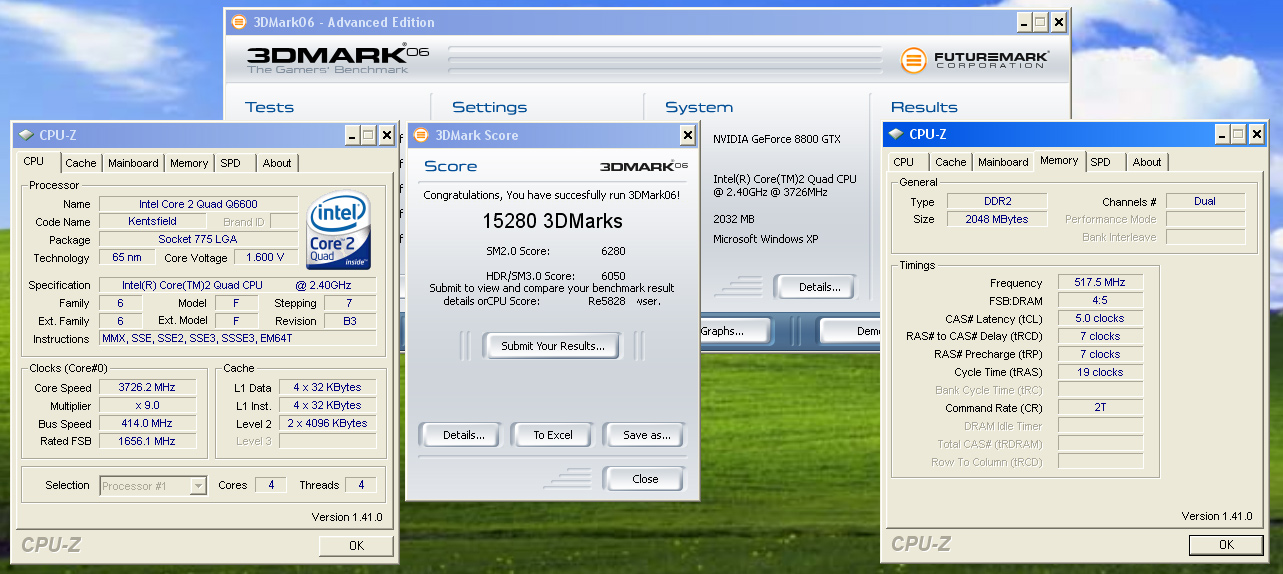Click right CPU-Z window title icon
This screenshot has width=1283, height=574.
(x=896, y=135)
